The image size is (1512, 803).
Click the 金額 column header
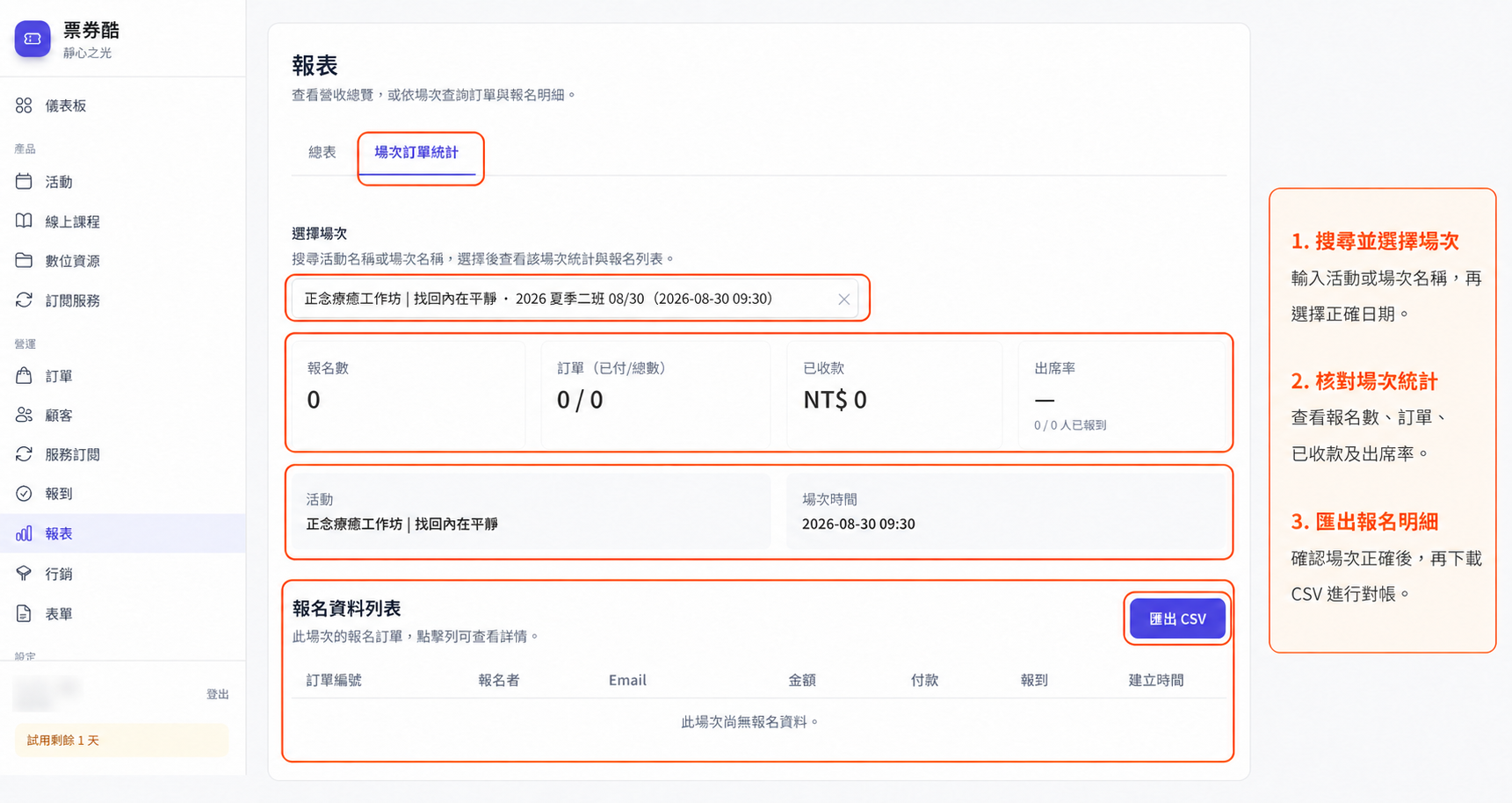pos(802,680)
